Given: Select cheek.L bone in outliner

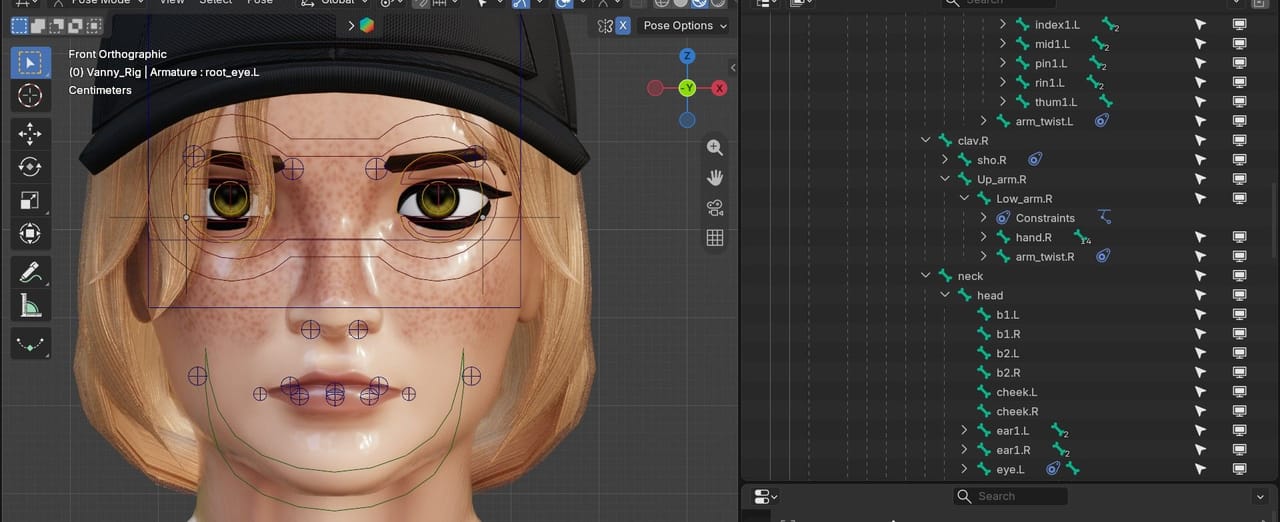Looking at the screenshot, I should coord(1016,392).
